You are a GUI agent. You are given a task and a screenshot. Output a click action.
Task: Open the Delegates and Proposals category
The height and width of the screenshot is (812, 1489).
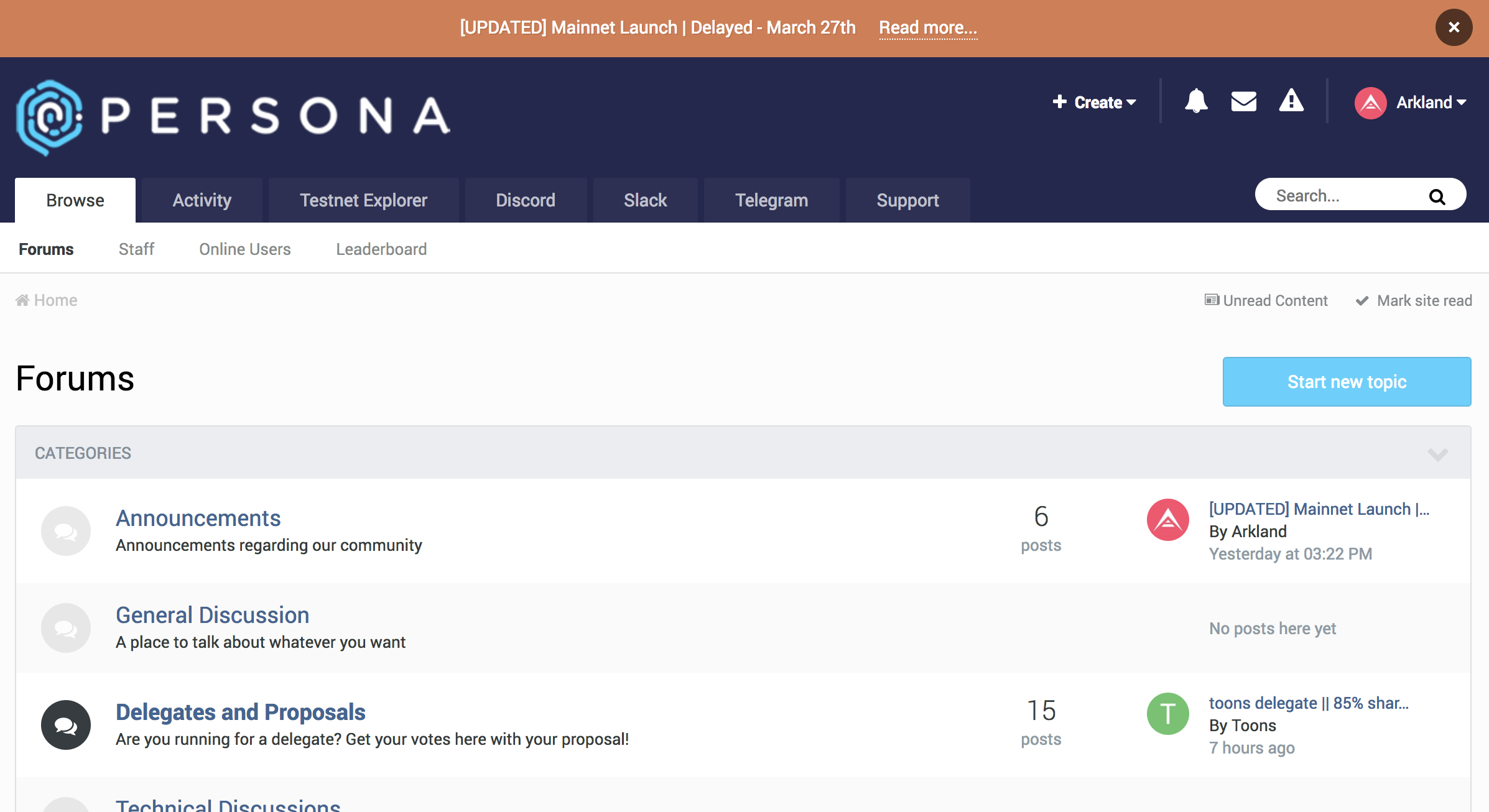click(241, 712)
